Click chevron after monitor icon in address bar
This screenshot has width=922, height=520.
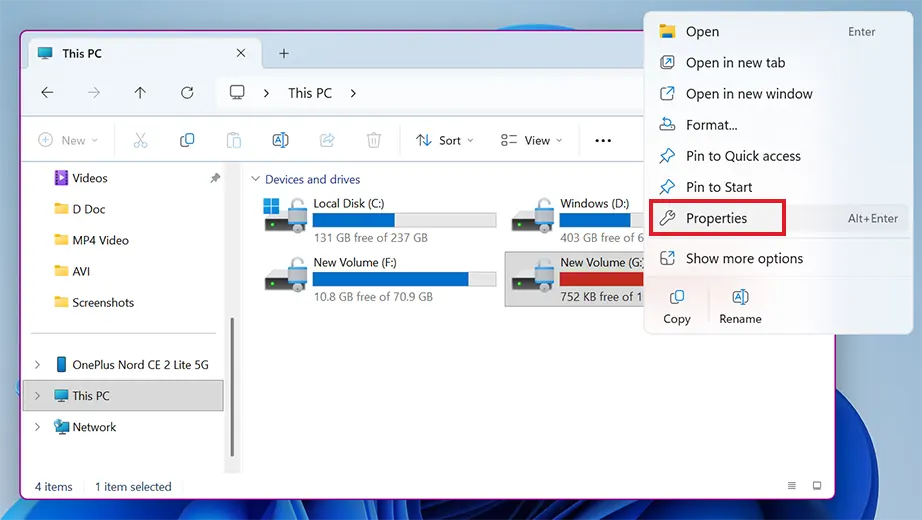tap(266, 93)
